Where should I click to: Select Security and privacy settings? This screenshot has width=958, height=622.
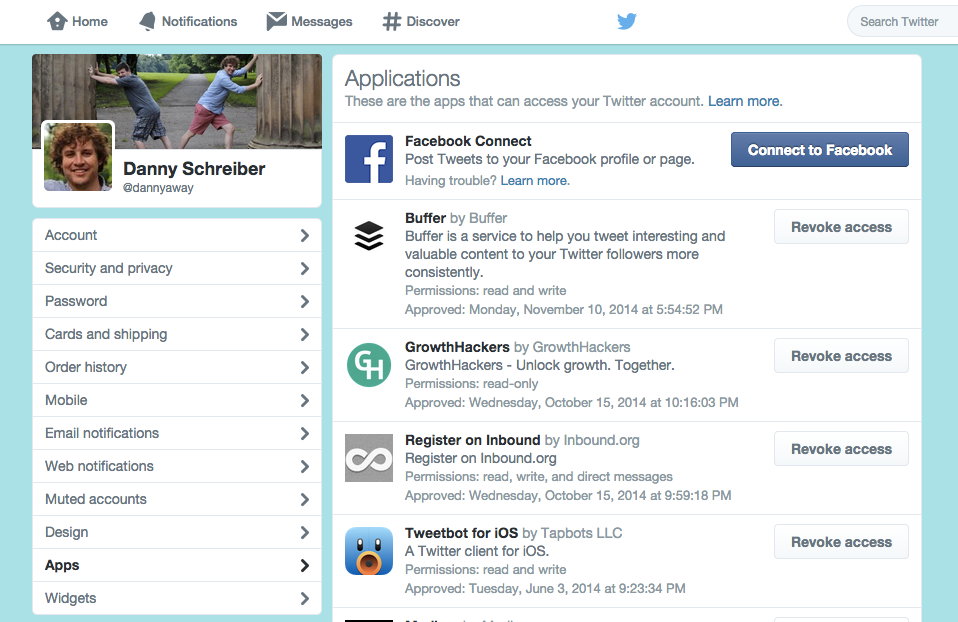pos(109,268)
